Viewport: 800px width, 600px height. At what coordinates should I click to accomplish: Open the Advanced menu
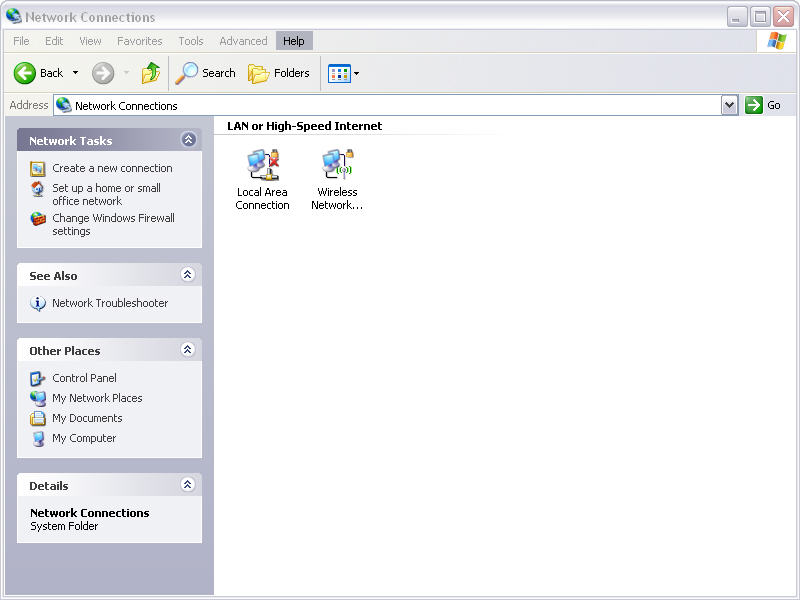(243, 41)
